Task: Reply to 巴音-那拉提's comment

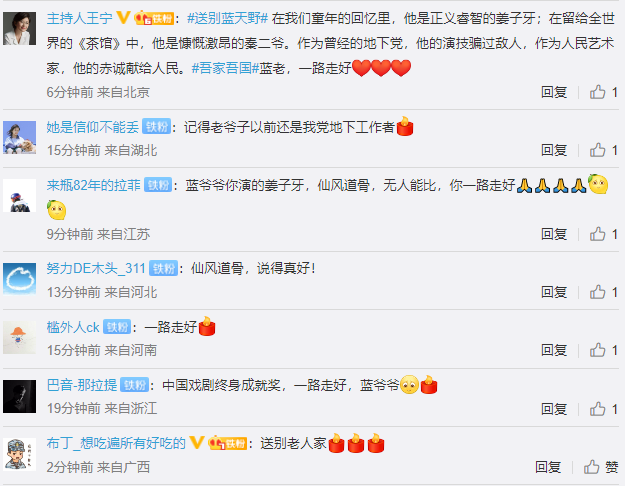Action: pyautogui.click(x=554, y=409)
